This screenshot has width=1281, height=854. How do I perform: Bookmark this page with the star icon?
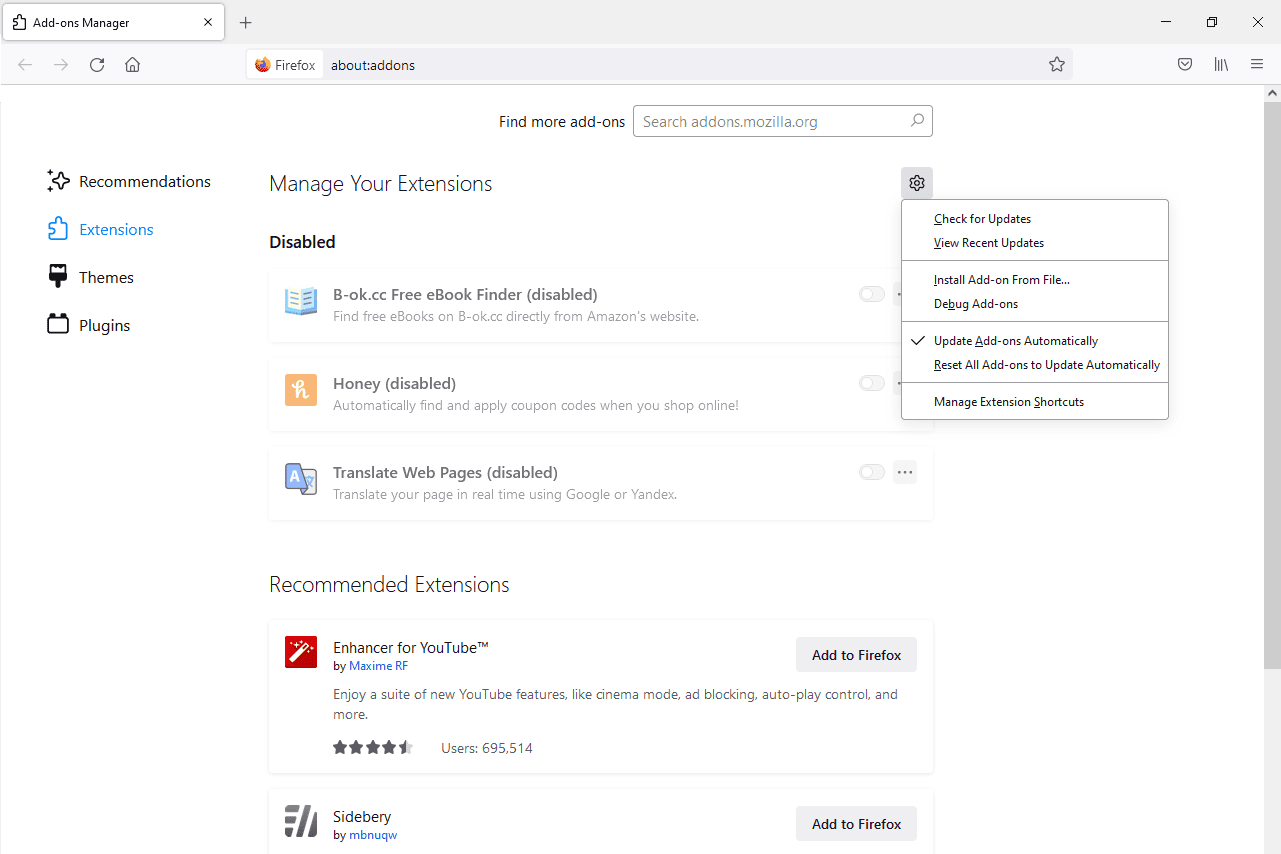[x=1057, y=65]
